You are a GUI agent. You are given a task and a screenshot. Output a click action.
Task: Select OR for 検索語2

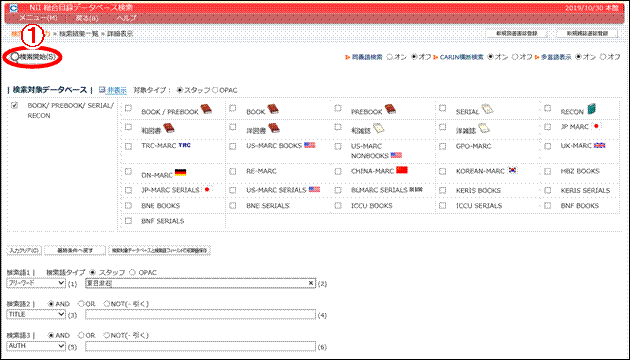click(x=81, y=304)
